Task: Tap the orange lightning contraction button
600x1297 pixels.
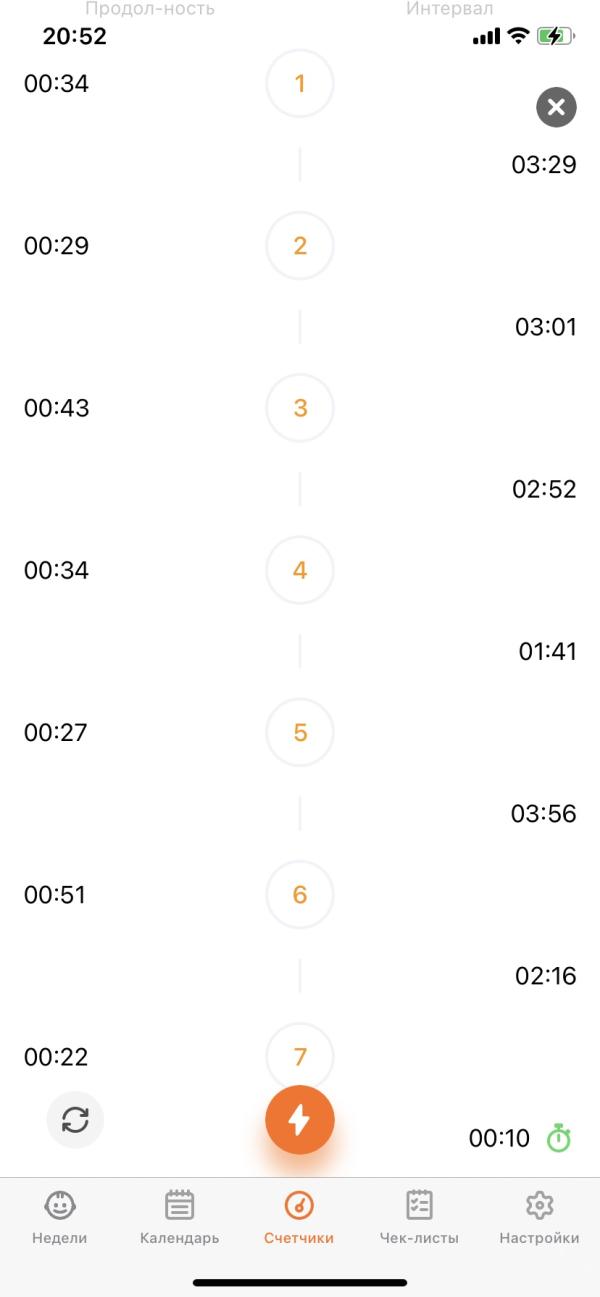Action: pos(300,1120)
